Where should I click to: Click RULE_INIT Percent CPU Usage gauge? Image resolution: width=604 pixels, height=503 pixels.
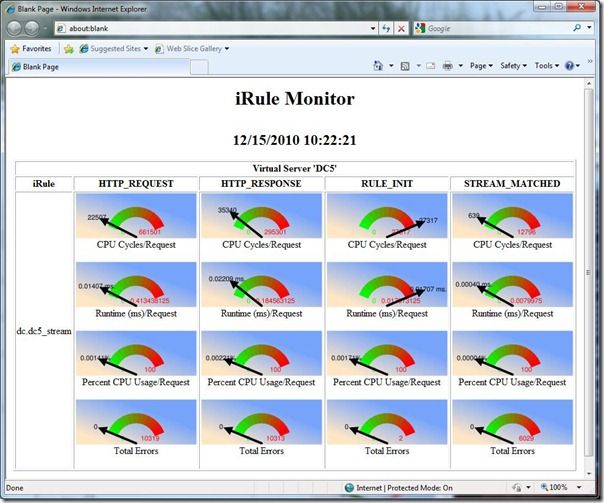click(x=387, y=353)
